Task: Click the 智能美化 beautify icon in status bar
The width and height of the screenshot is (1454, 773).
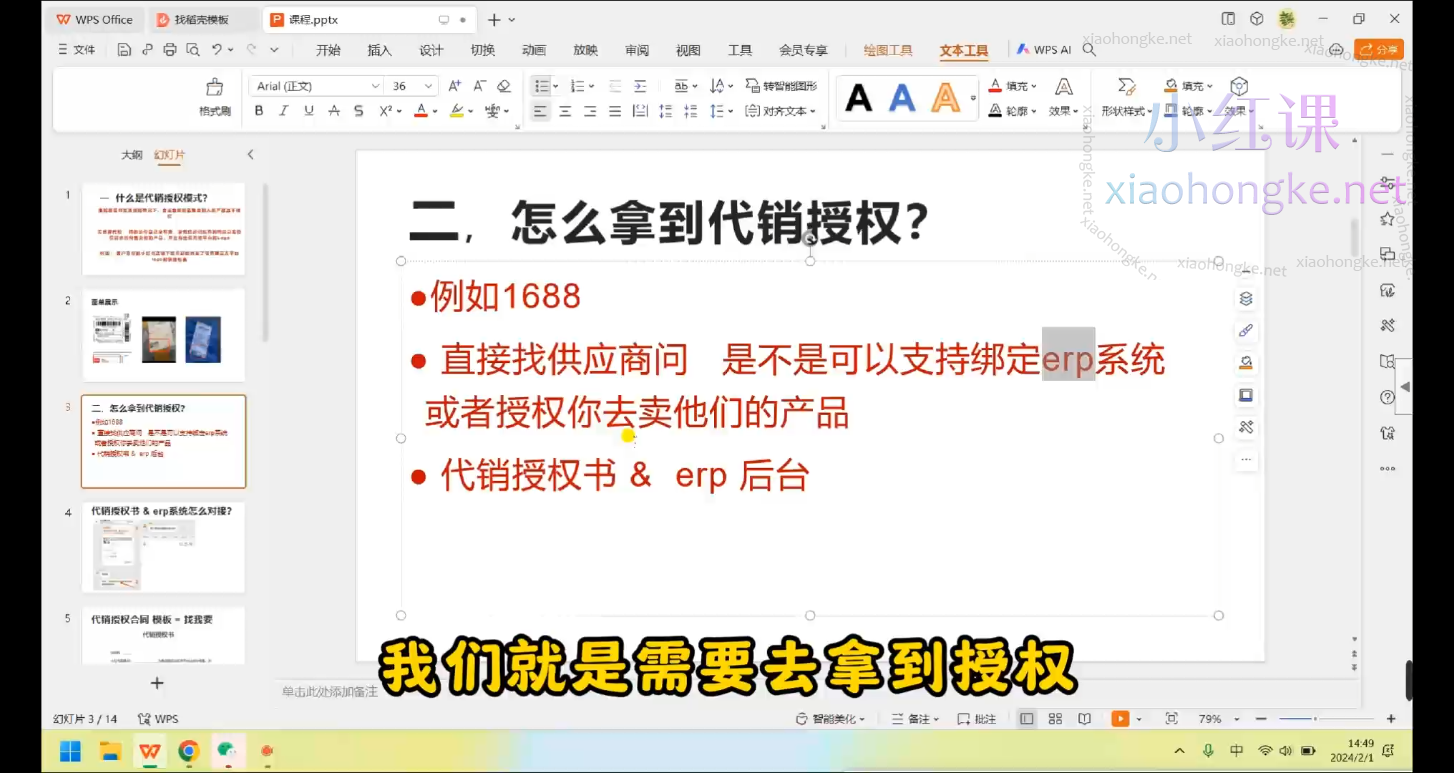Action: 800,718
